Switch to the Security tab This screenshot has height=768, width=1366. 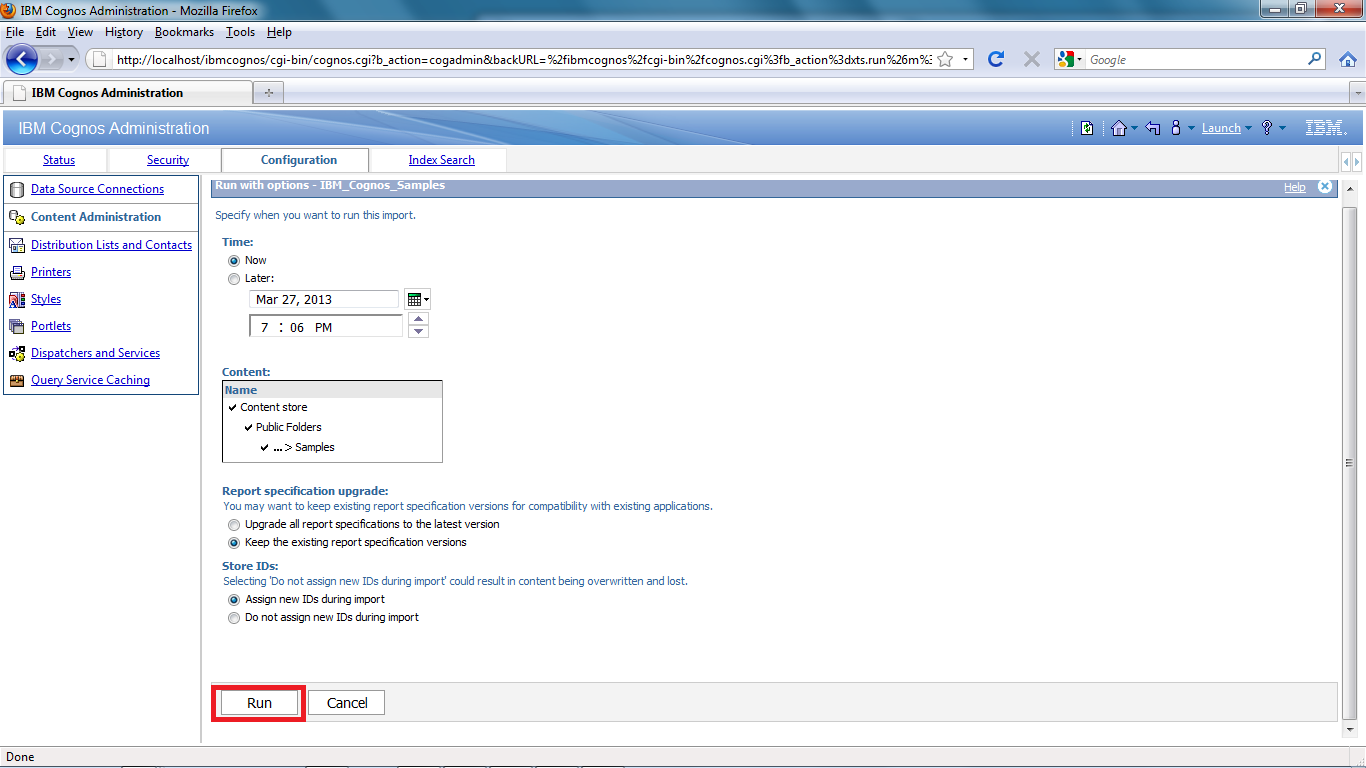pos(168,160)
